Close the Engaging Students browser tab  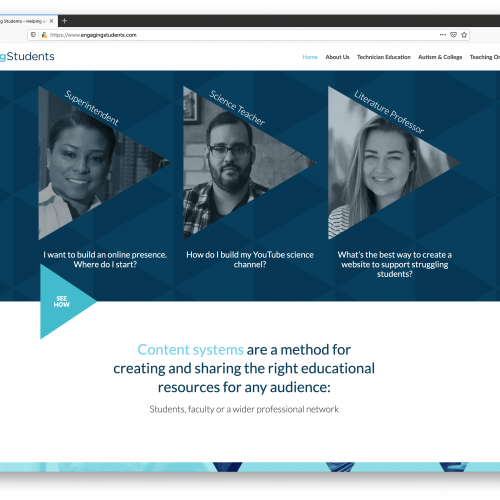(x=51, y=21)
